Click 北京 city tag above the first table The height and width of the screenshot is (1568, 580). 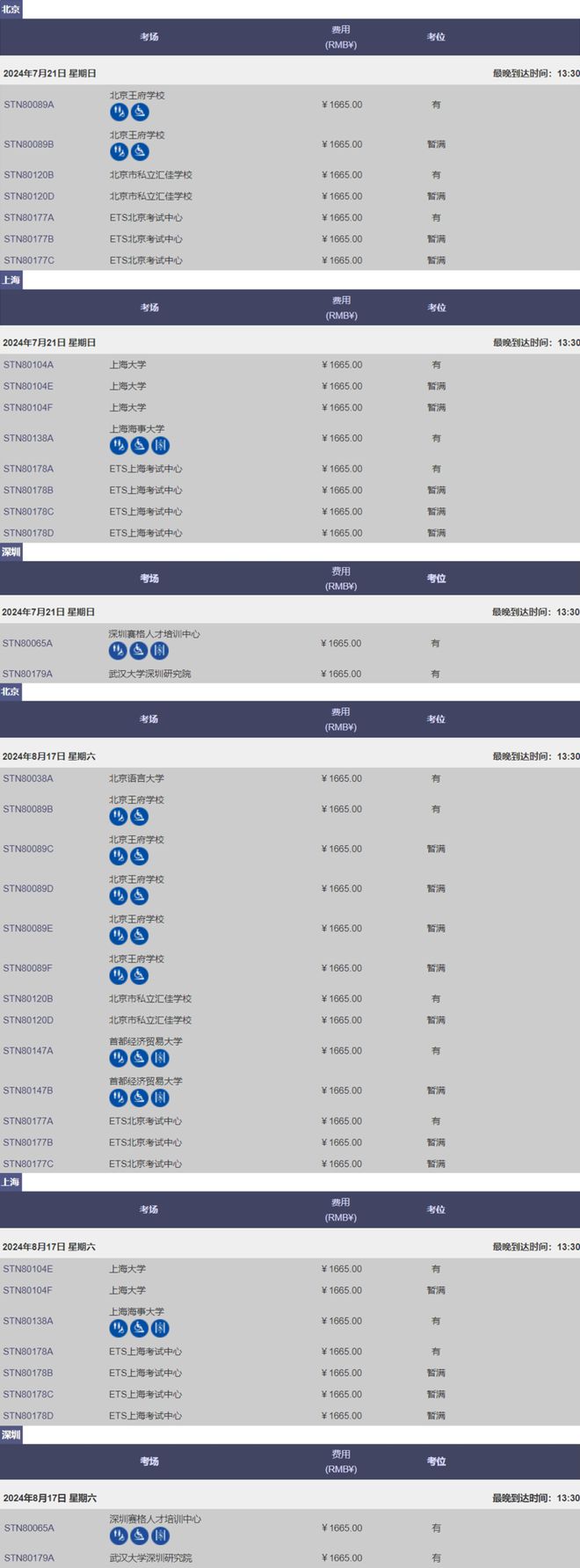[x=11, y=9]
